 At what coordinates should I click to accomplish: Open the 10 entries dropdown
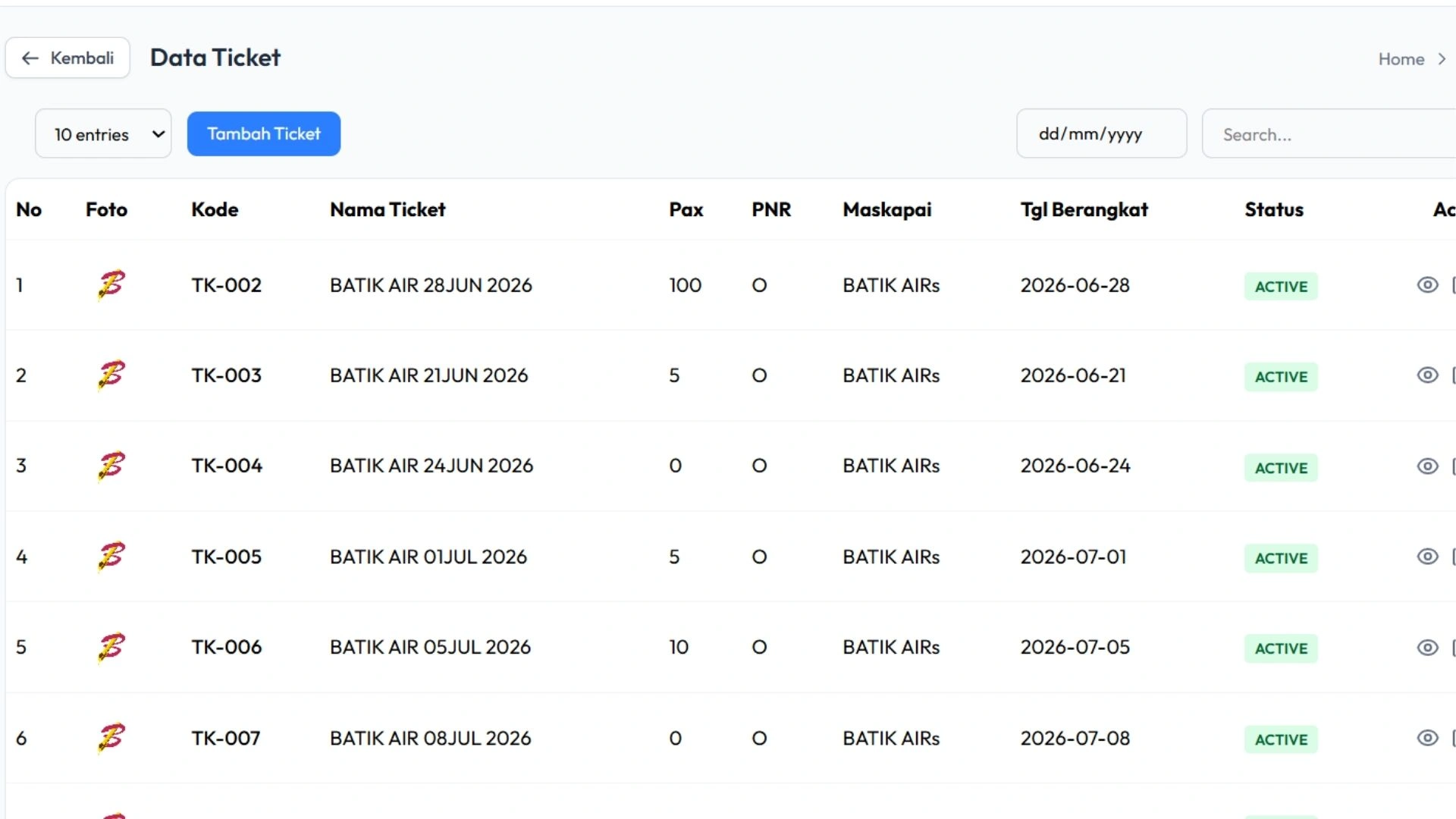click(103, 134)
